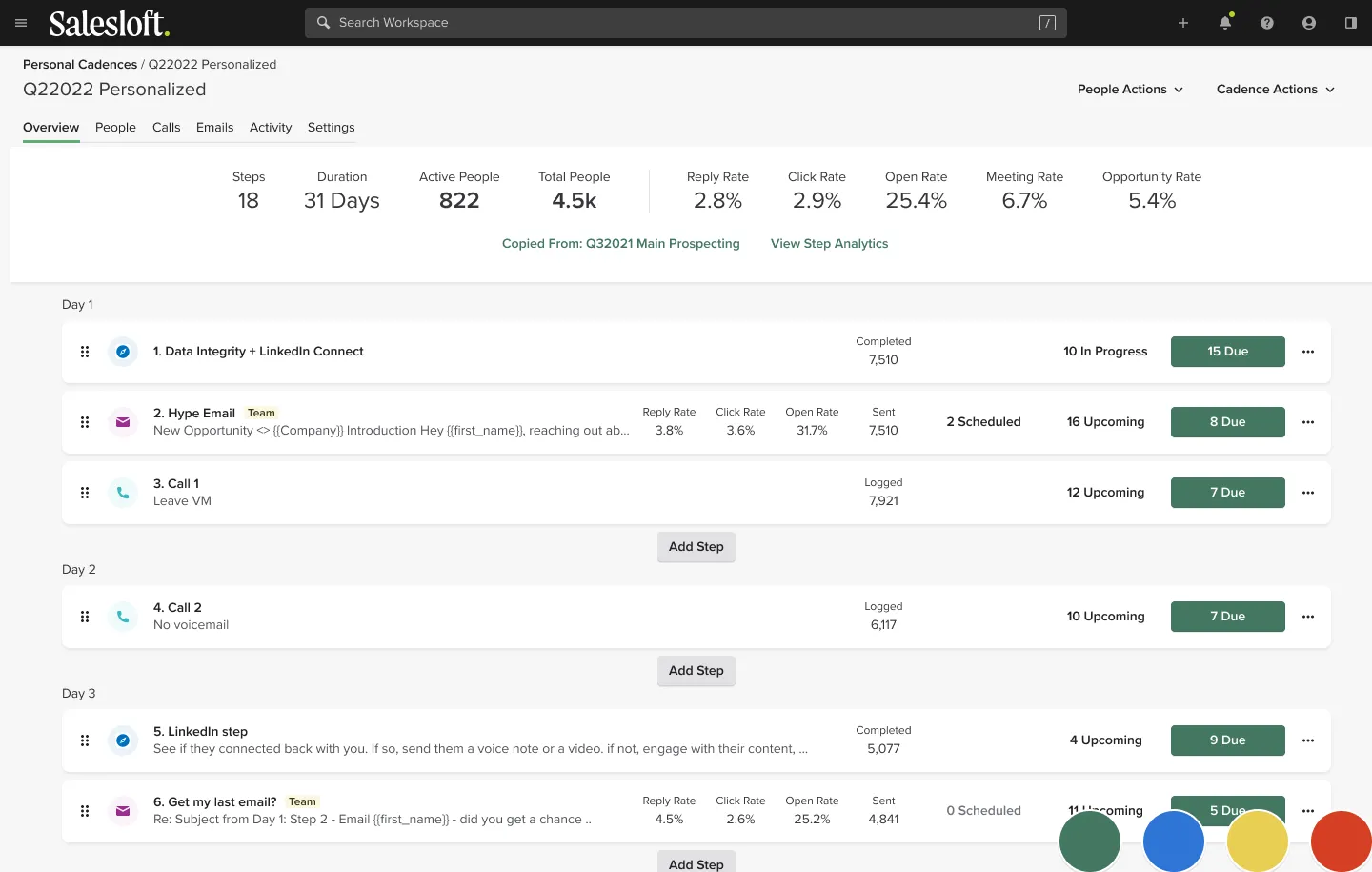Open the help question mark icon

[x=1267, y=23]
